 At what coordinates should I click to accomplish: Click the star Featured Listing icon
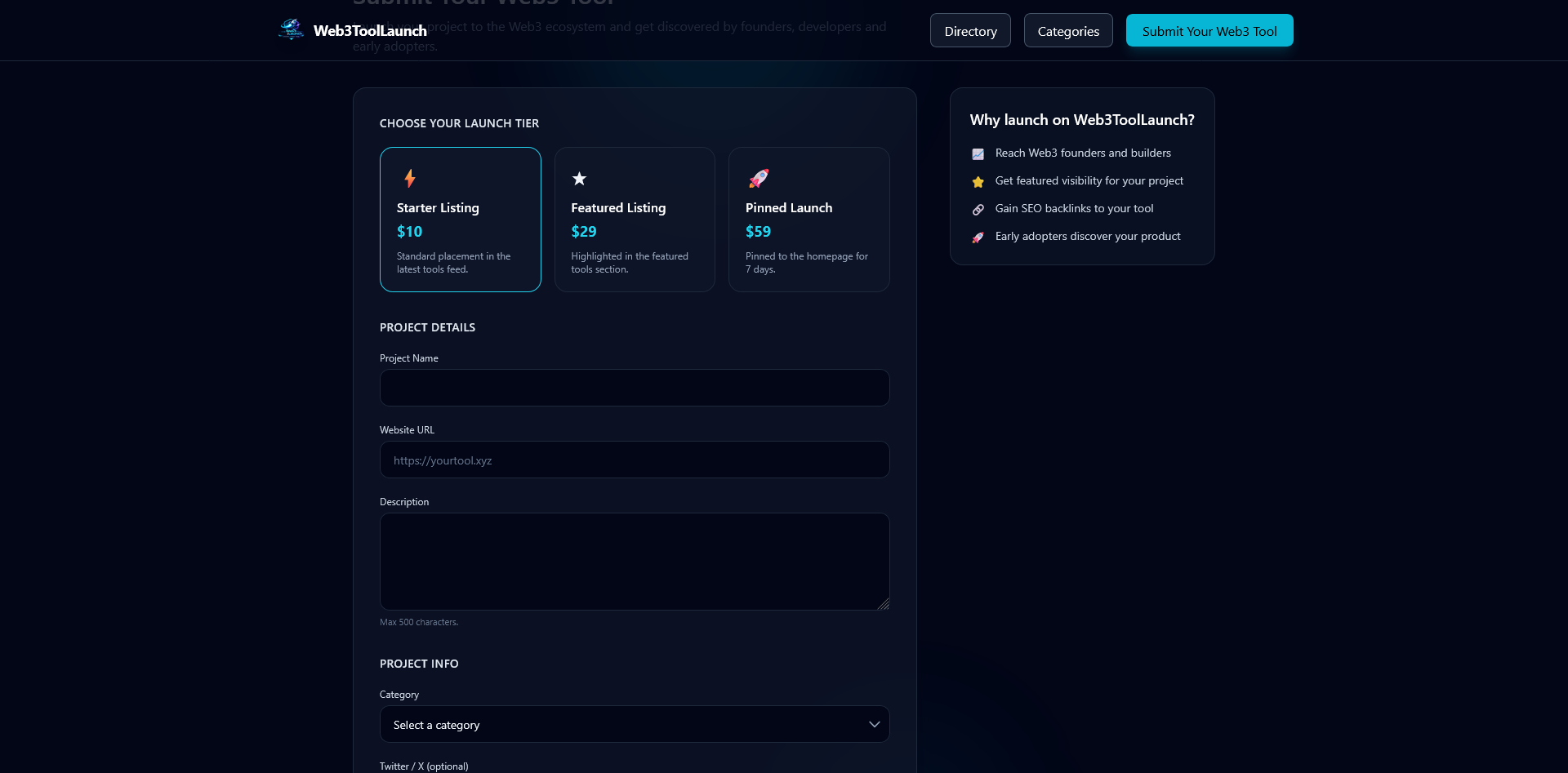click(x=579, y=178)
